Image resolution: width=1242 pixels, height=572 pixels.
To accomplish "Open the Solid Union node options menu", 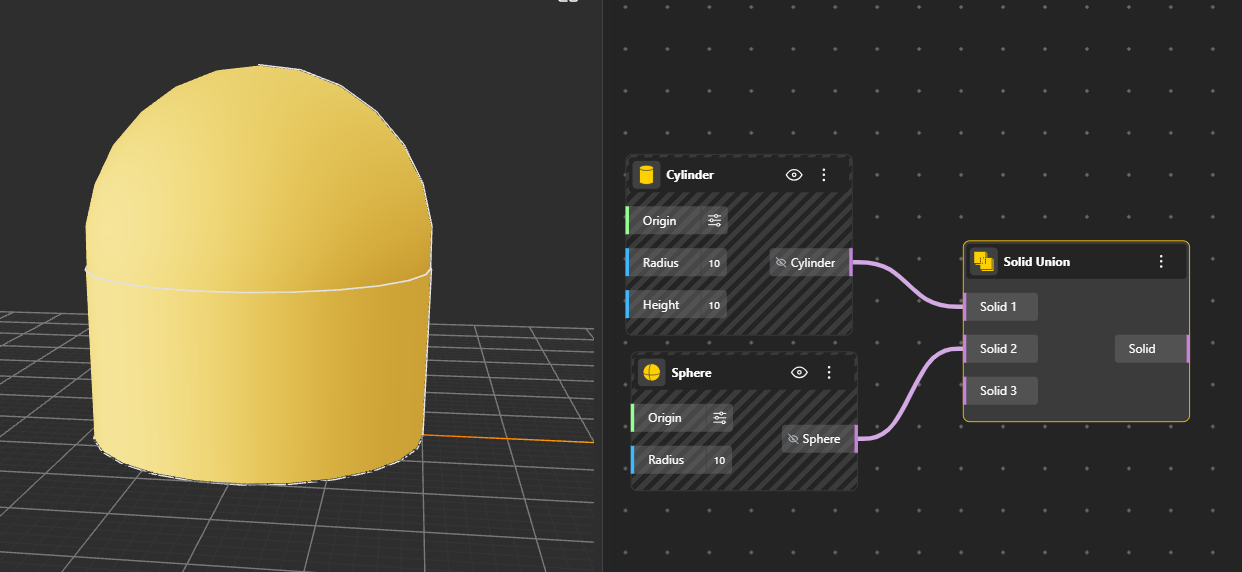I will point(1161,262).
